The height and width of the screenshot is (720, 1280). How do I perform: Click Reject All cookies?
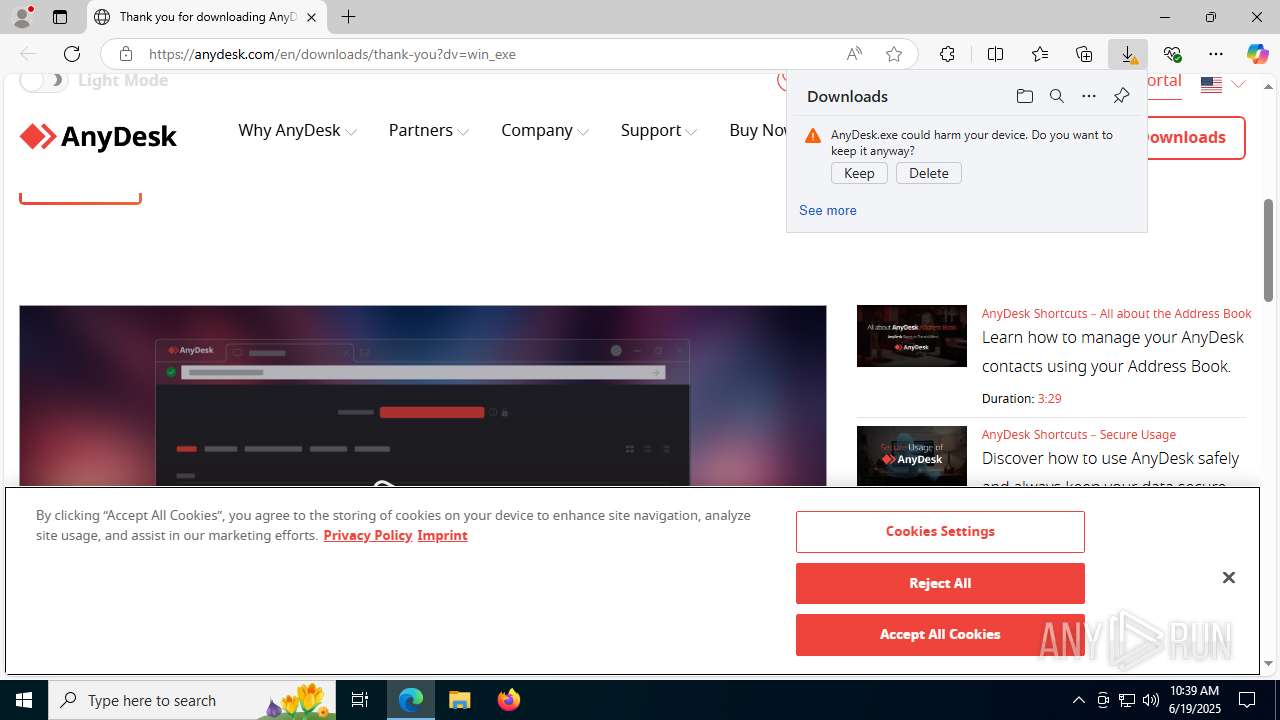[x=940, y=583]
